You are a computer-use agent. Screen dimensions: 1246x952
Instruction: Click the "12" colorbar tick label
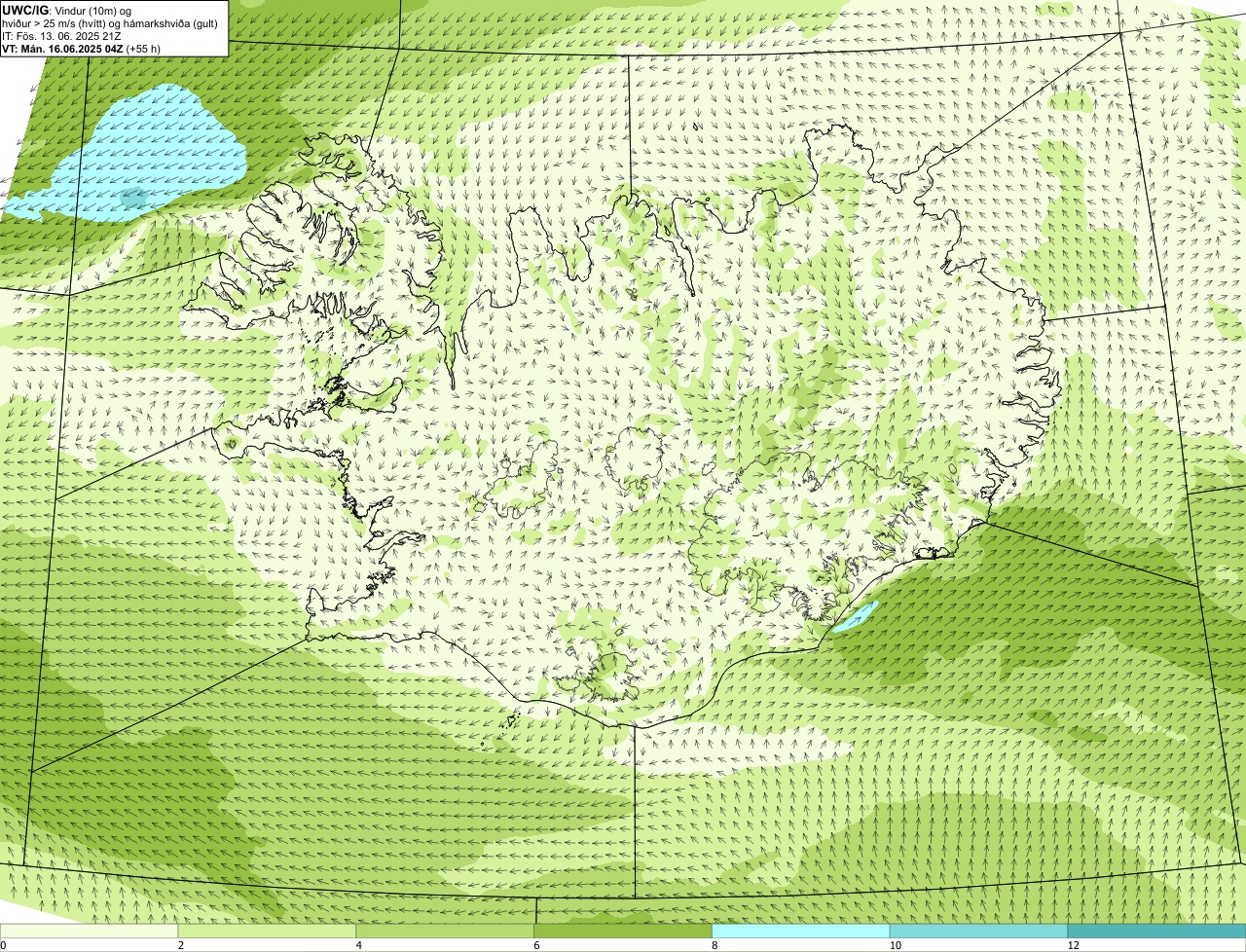[x=1073, y=945]
